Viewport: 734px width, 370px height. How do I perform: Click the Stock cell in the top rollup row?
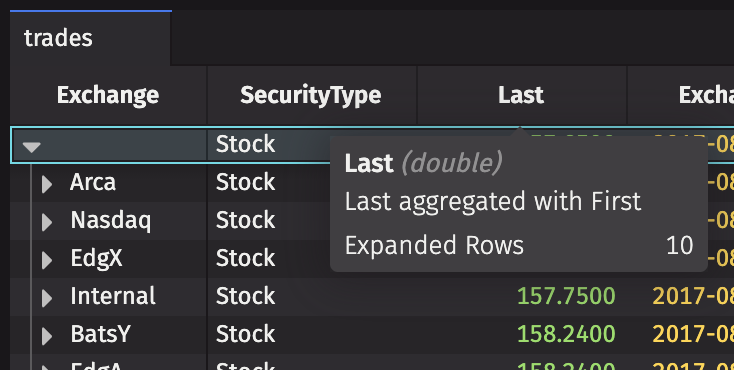246,144
